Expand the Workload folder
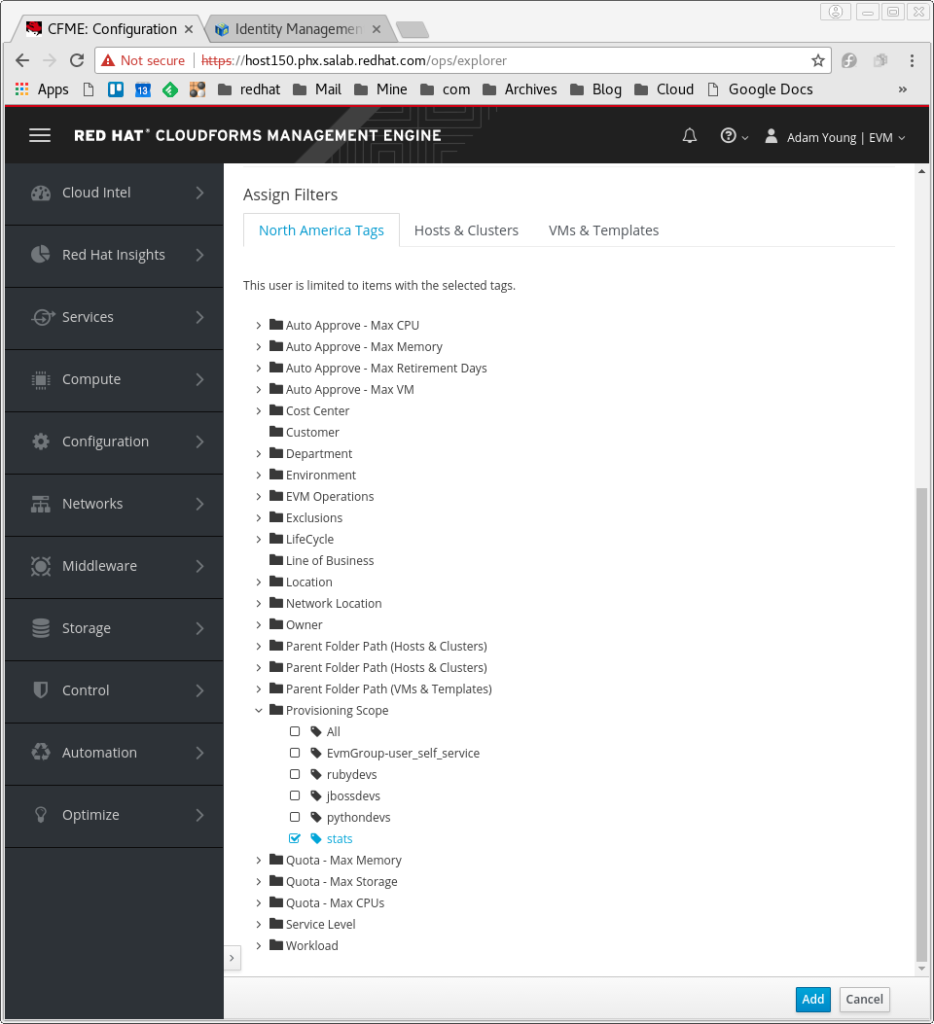The image size is (934, 1024). click(x=259, y=946)
